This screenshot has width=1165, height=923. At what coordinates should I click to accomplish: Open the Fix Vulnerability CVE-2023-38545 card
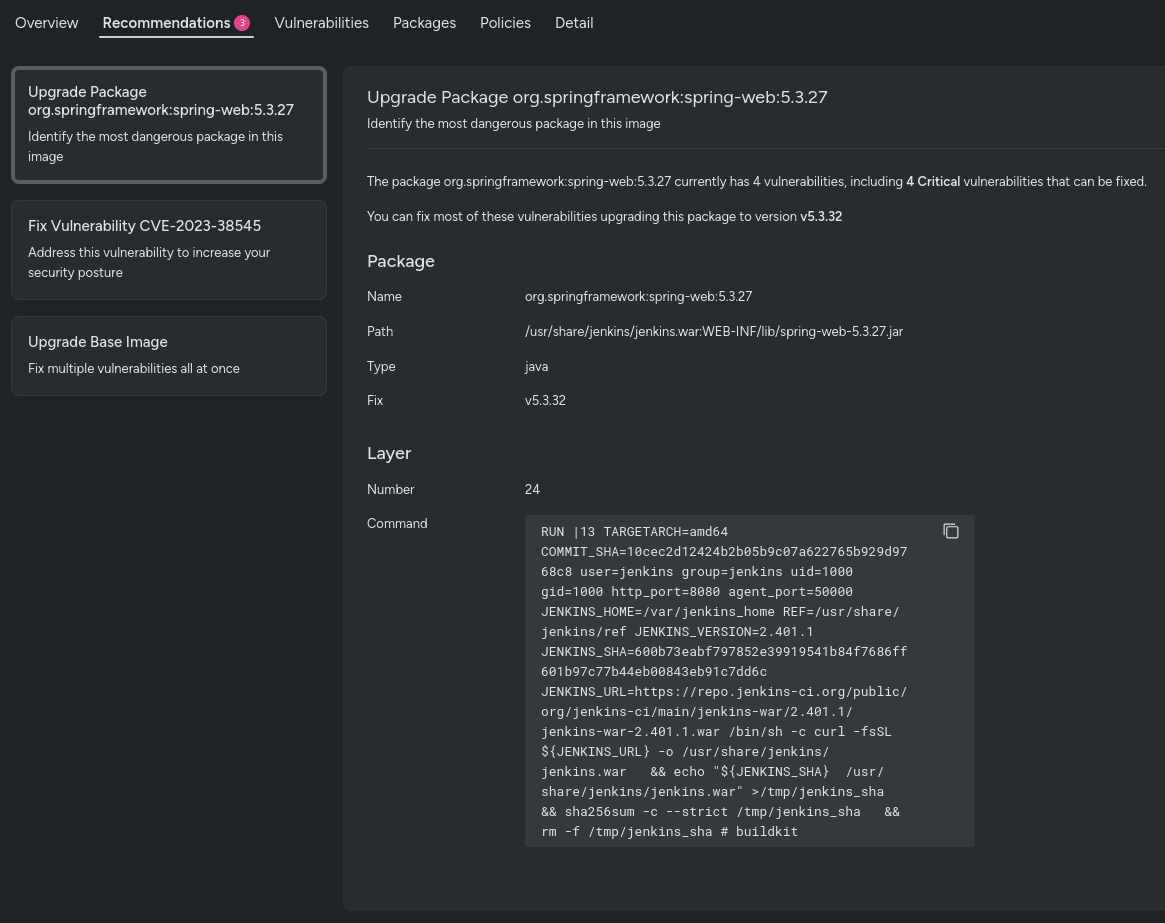tap(169, 250)
